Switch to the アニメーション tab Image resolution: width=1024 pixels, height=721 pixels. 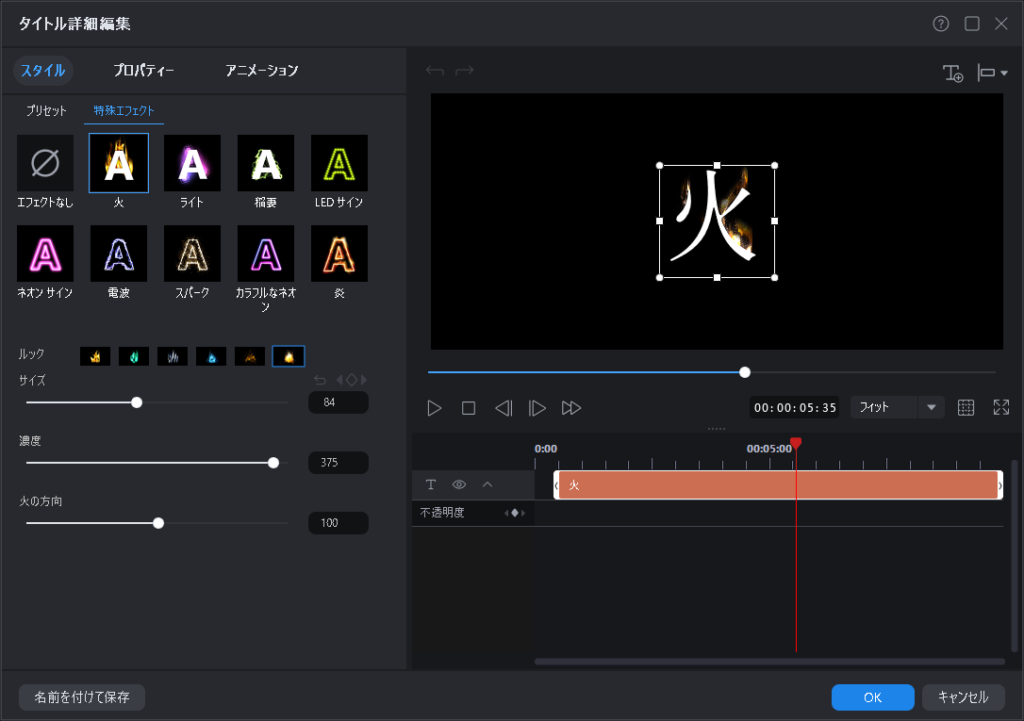tap(262, 71)
